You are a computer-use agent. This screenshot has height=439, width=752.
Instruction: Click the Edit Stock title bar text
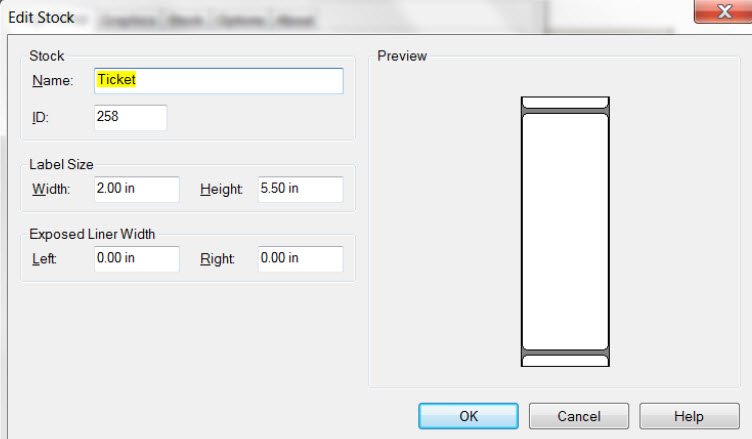41,18
